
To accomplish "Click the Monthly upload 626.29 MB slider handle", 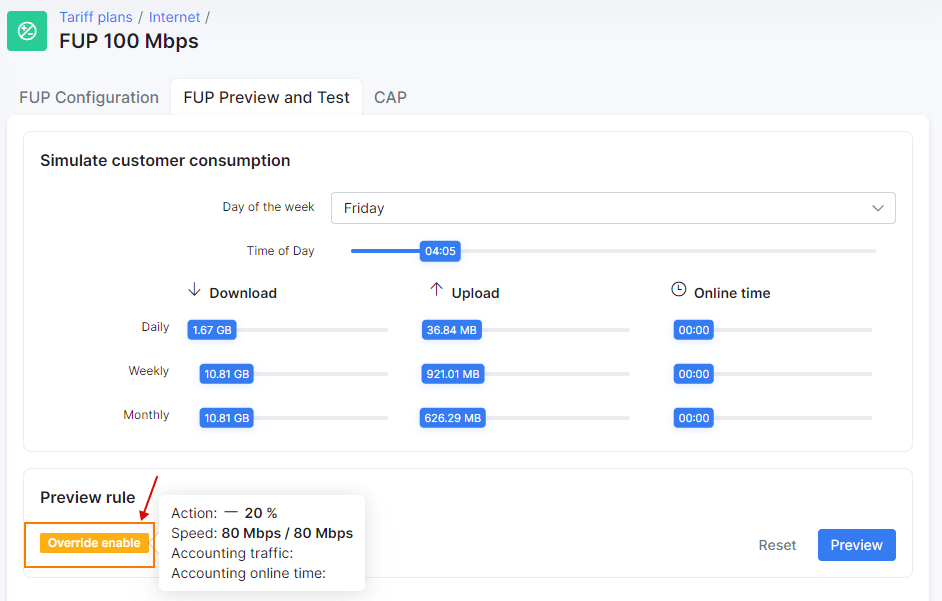I will click(452, 418).
